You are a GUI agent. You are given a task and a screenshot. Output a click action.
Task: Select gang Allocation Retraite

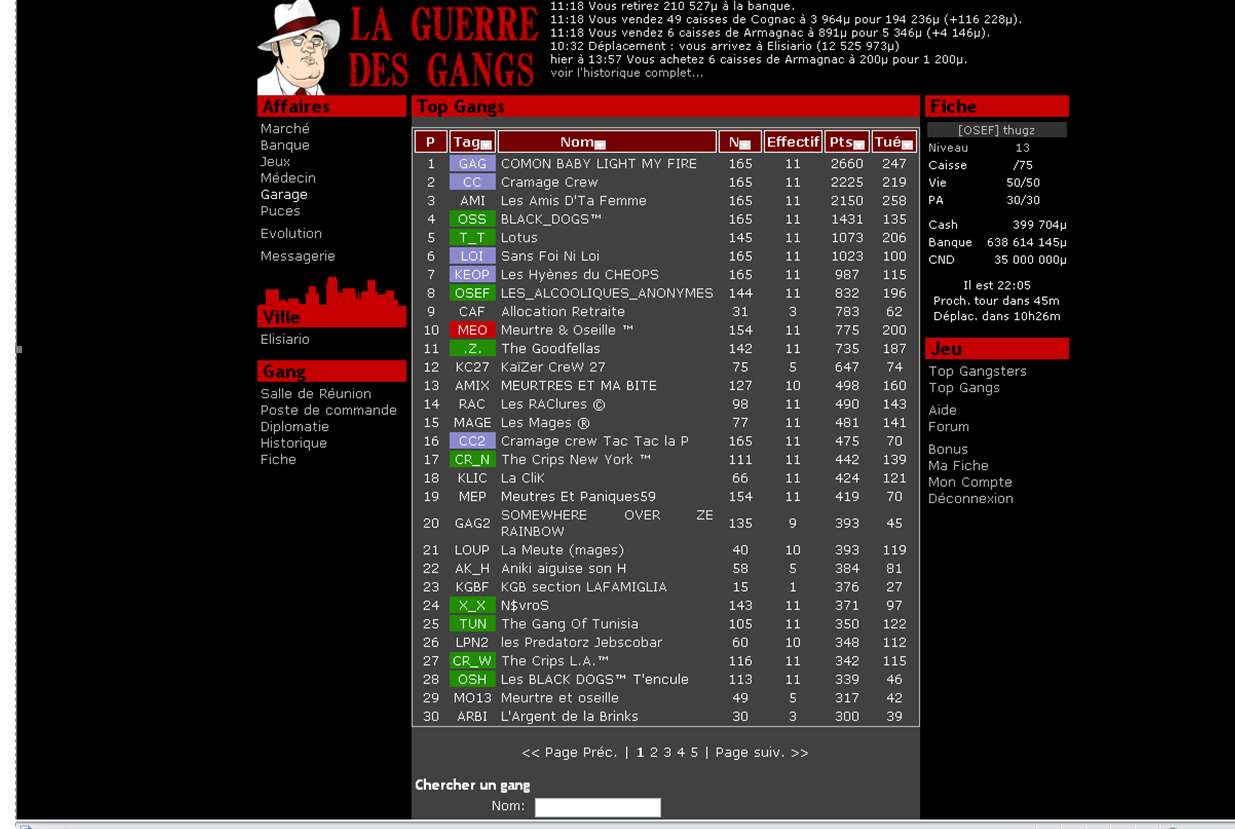[x=563, y=312]
